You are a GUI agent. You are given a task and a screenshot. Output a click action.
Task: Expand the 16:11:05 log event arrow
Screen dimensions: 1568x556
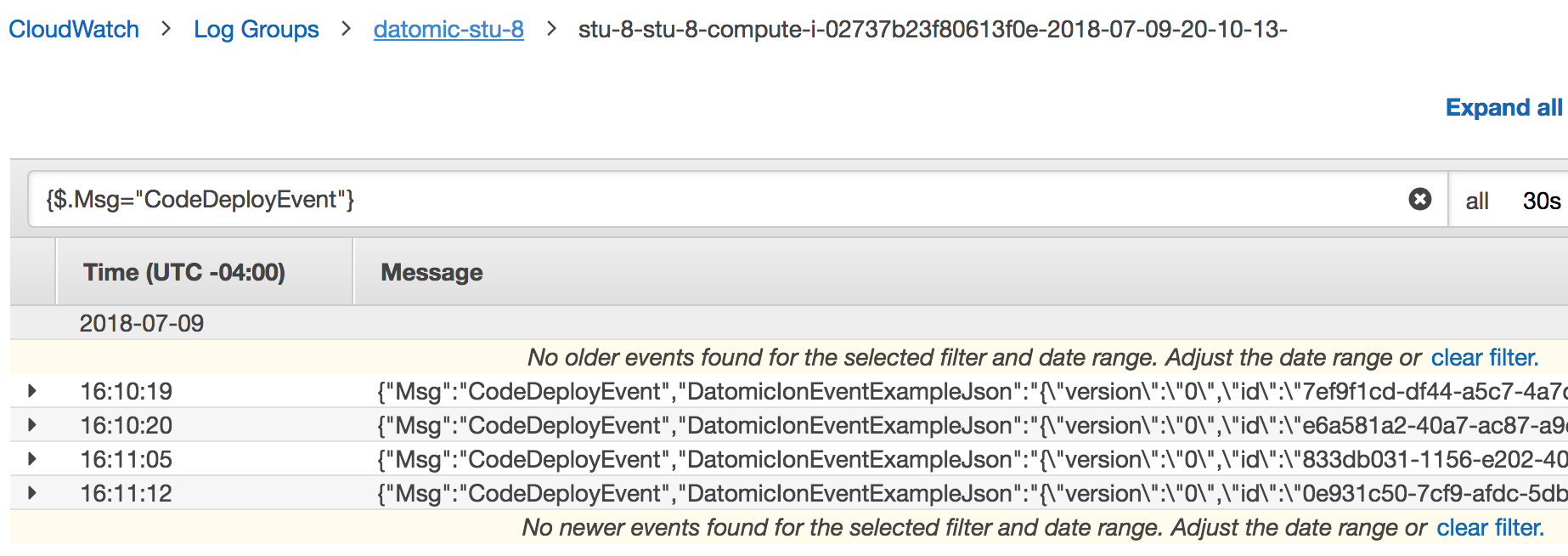[32, 459]
